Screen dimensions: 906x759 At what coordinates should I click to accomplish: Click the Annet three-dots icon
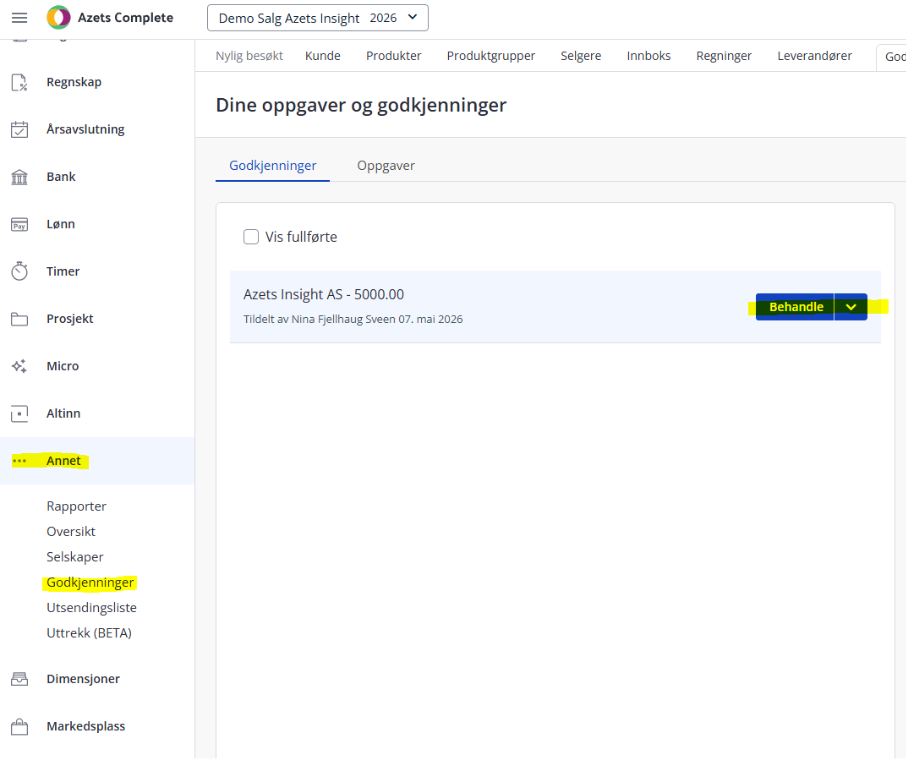[x=19, y=461]
